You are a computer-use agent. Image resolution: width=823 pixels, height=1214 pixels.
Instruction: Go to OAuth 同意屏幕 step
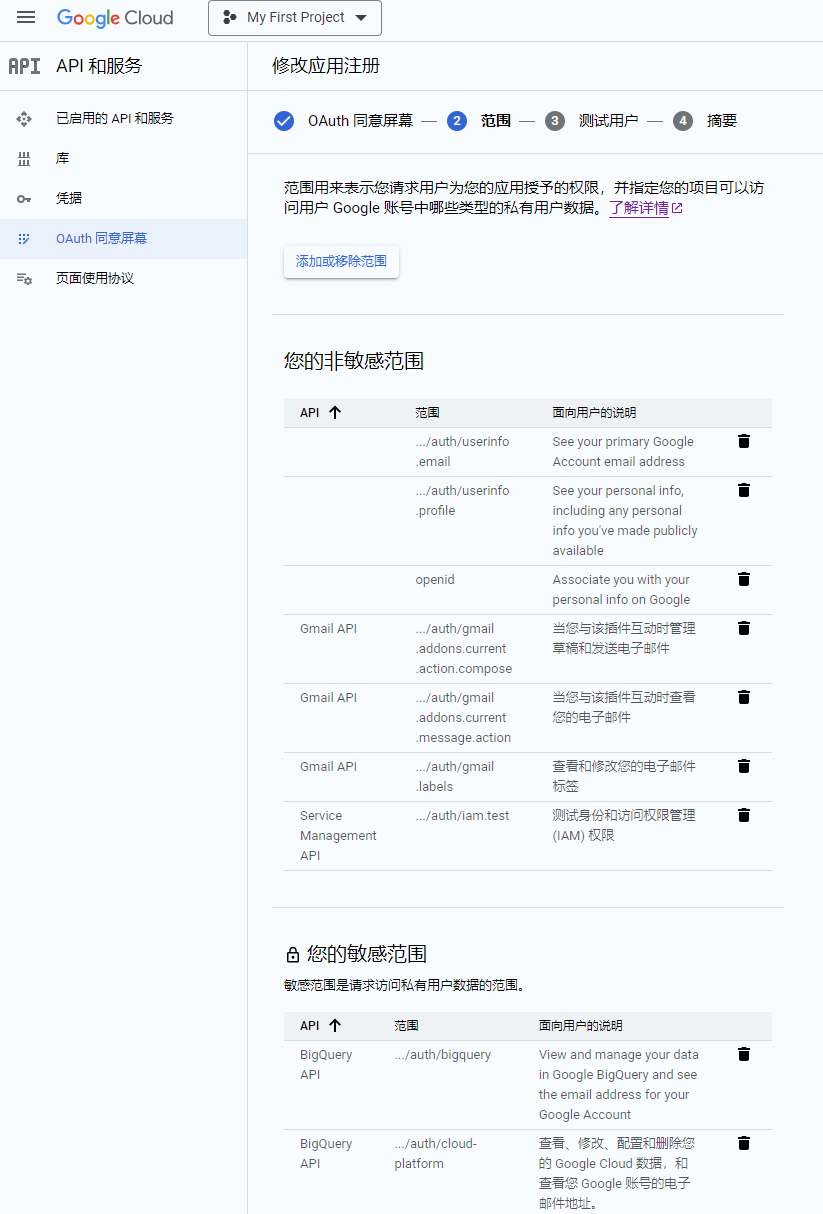360,121
